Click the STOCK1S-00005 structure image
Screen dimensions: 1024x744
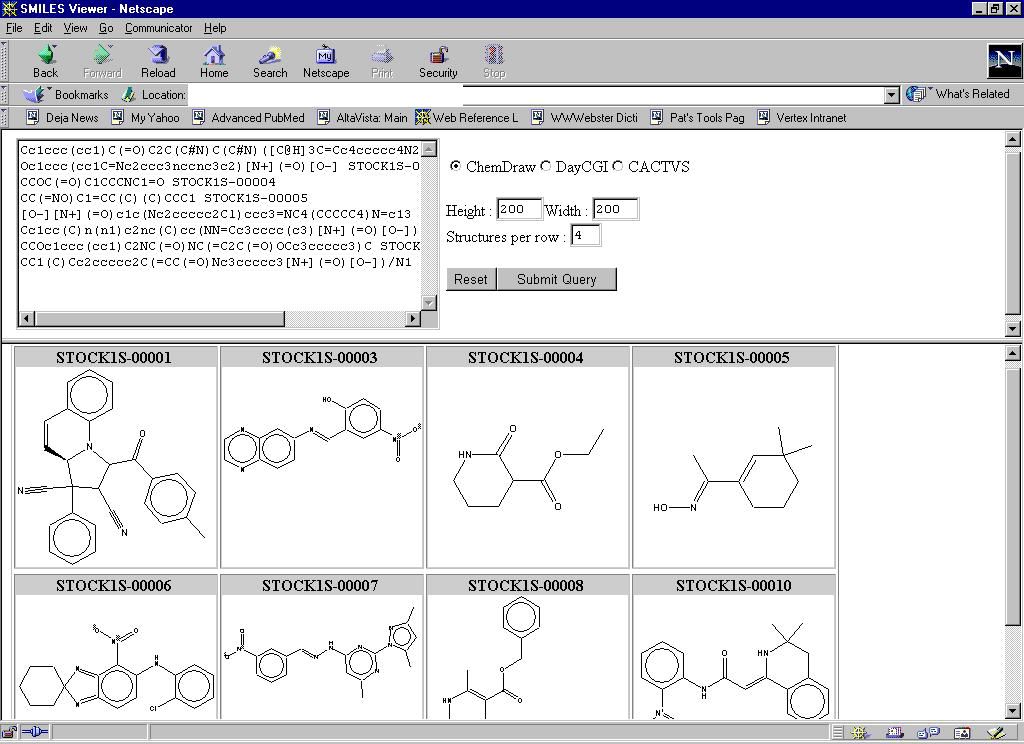click(734, 467)
